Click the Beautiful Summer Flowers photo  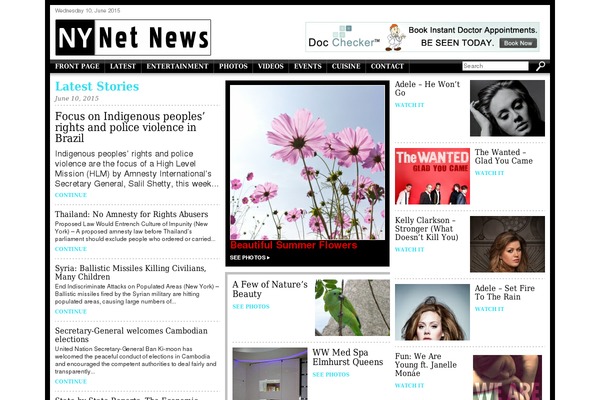click(307, 162)
